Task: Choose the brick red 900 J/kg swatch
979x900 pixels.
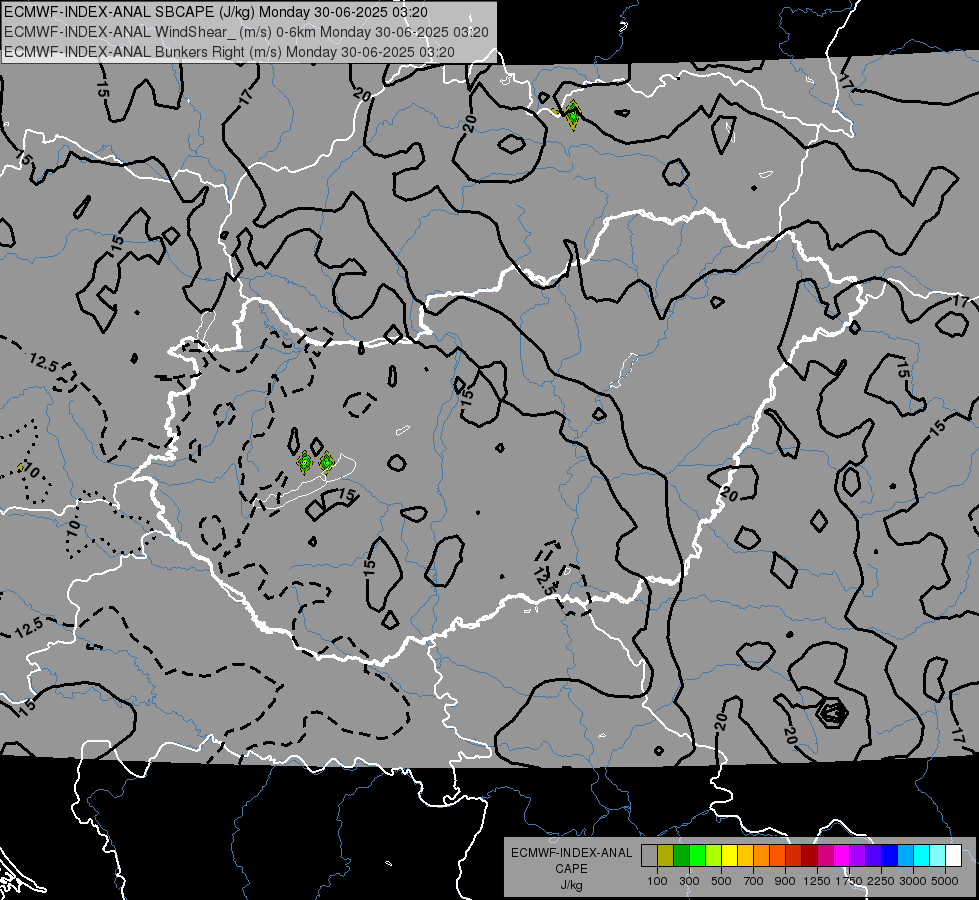Action: point(794,856)
